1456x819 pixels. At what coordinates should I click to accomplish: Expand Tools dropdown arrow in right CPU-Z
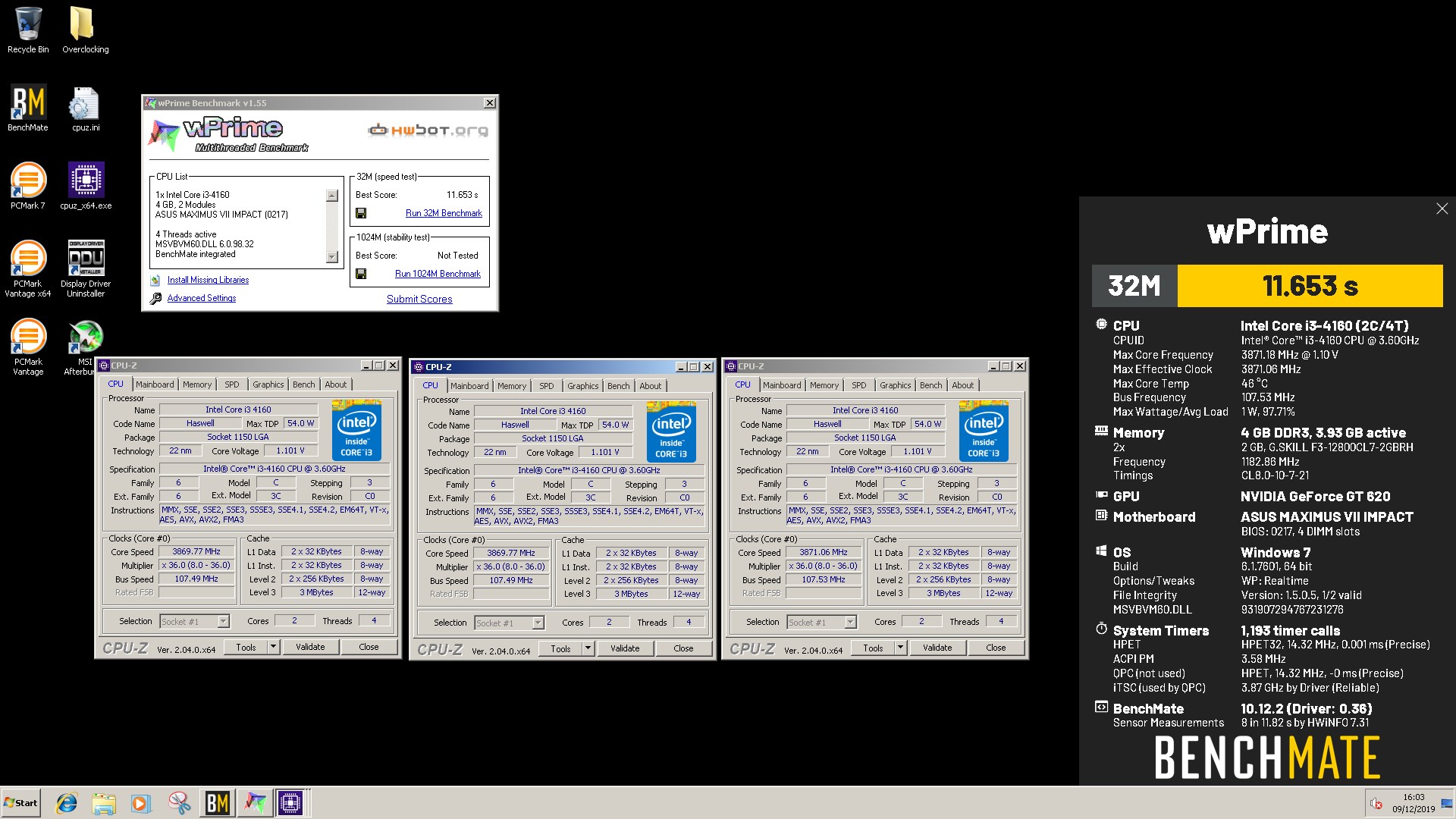point(900,648)
